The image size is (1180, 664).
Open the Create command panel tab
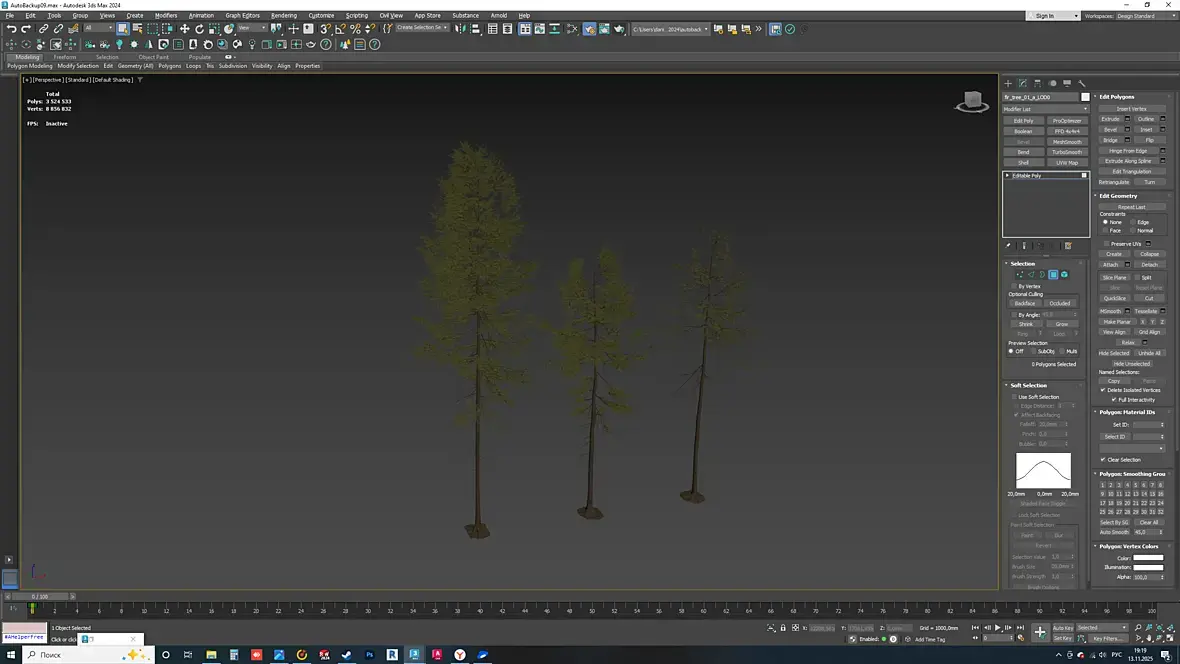click(1008, 83)
